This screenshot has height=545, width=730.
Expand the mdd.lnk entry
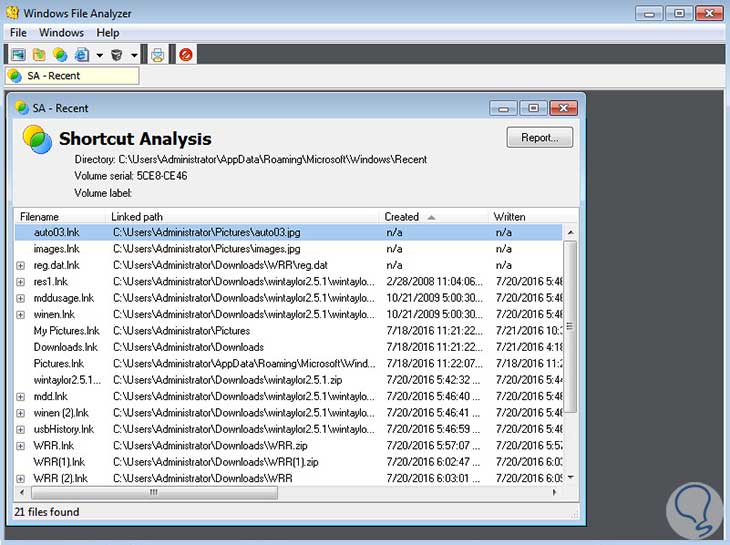20,397
